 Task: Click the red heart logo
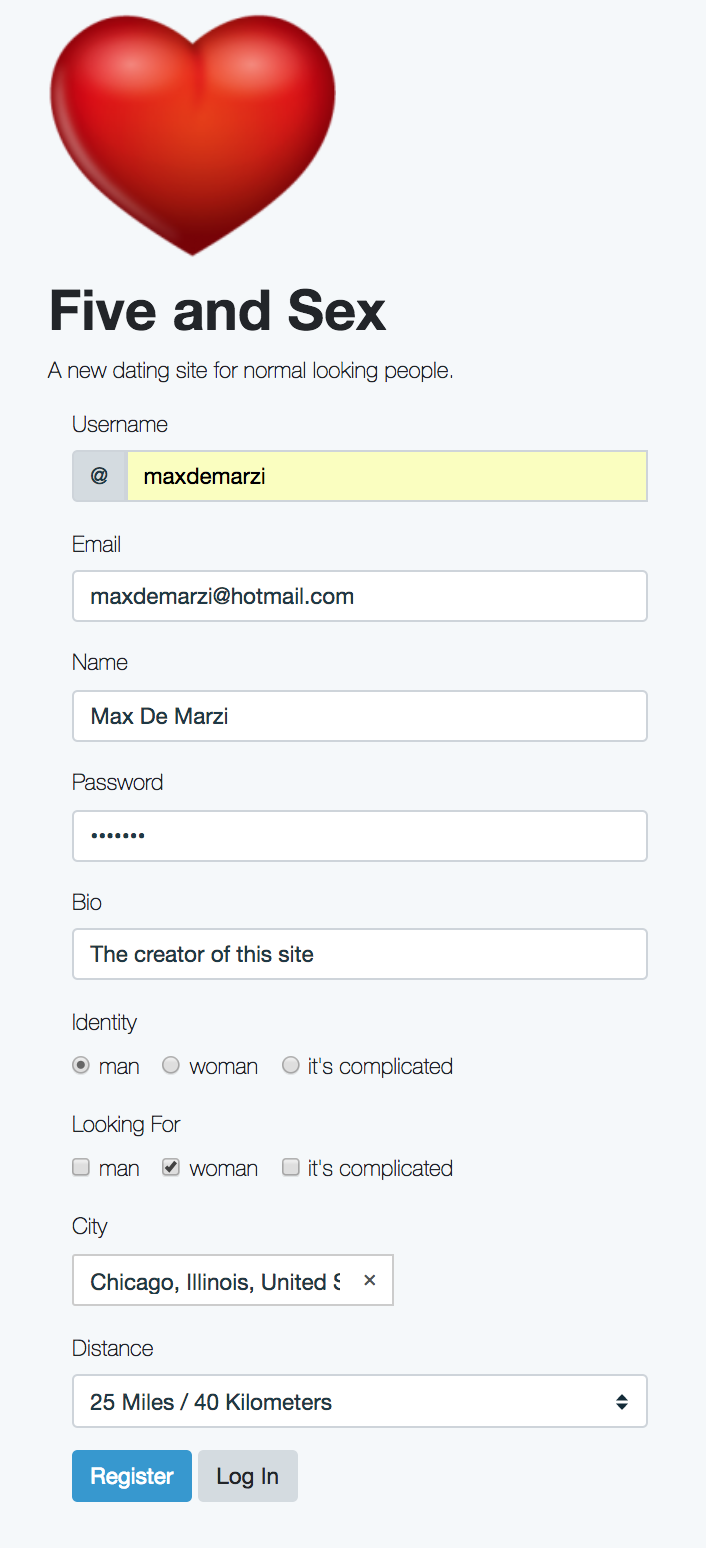[x=192, y=128]
